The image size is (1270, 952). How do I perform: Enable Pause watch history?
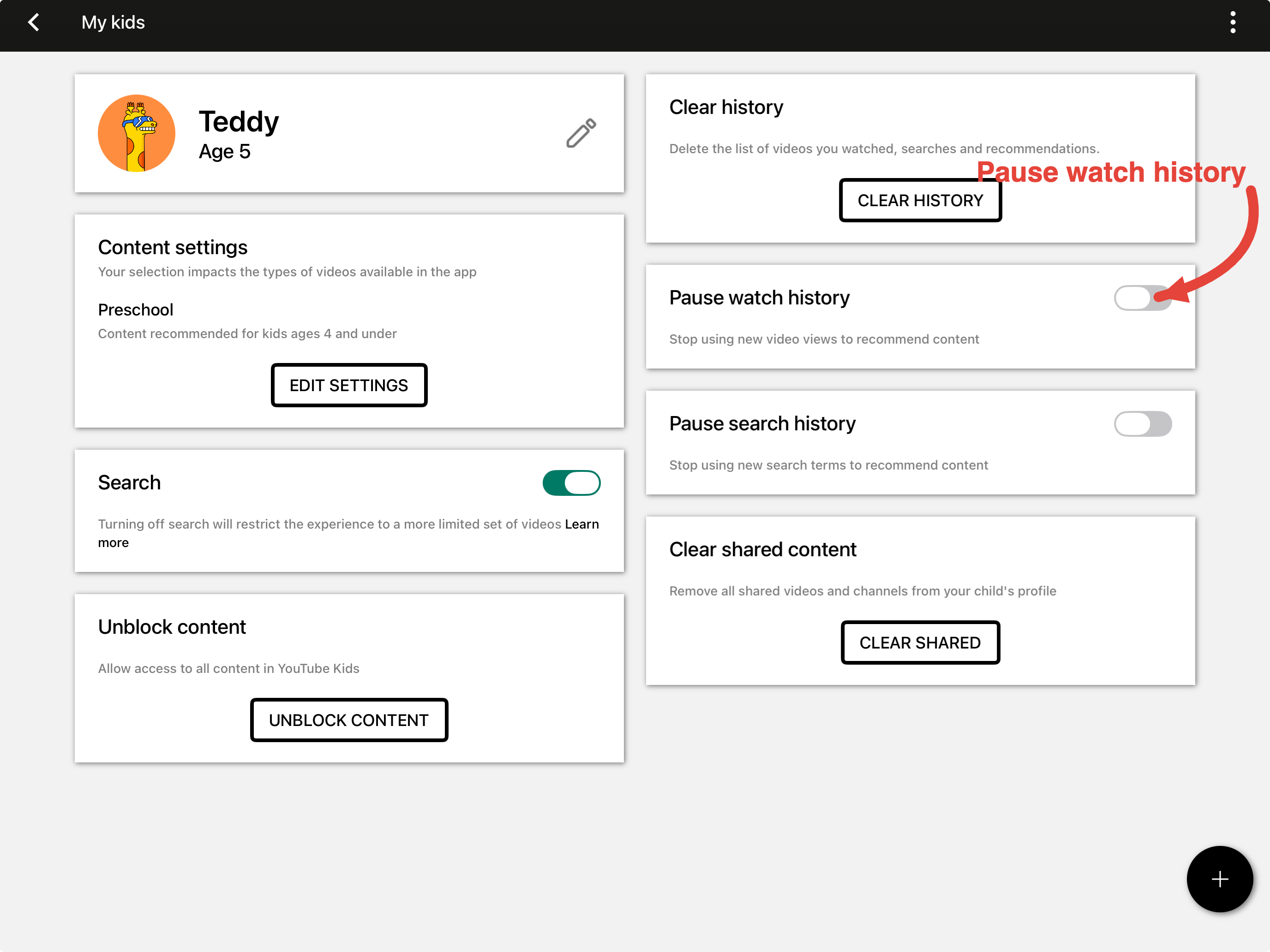click(x=1143, y=298)
